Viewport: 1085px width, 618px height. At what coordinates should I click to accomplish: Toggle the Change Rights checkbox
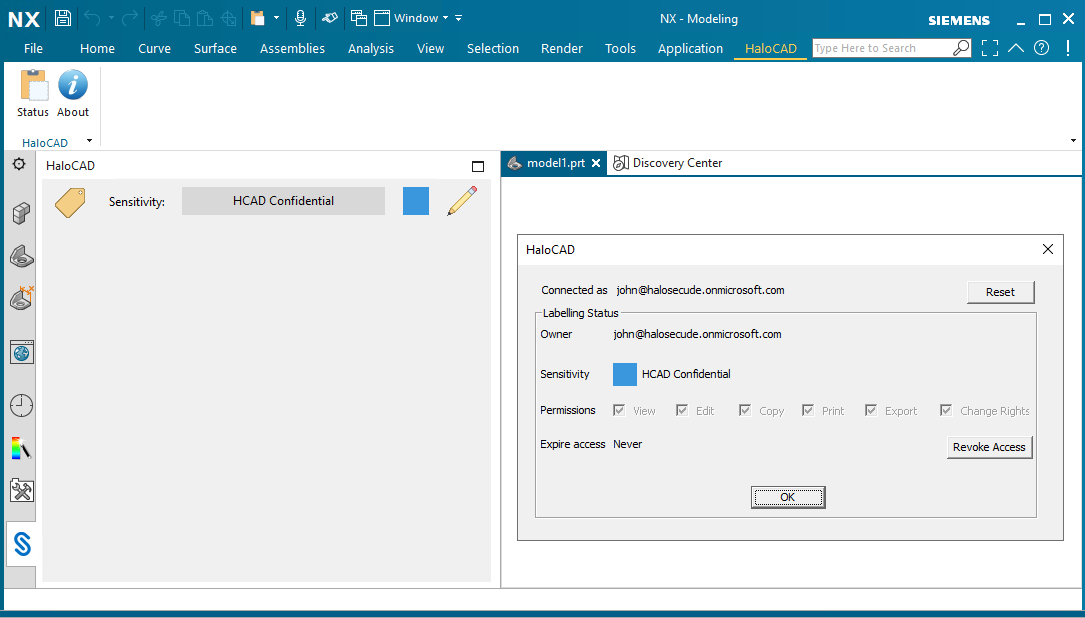[x=946, y=410]
